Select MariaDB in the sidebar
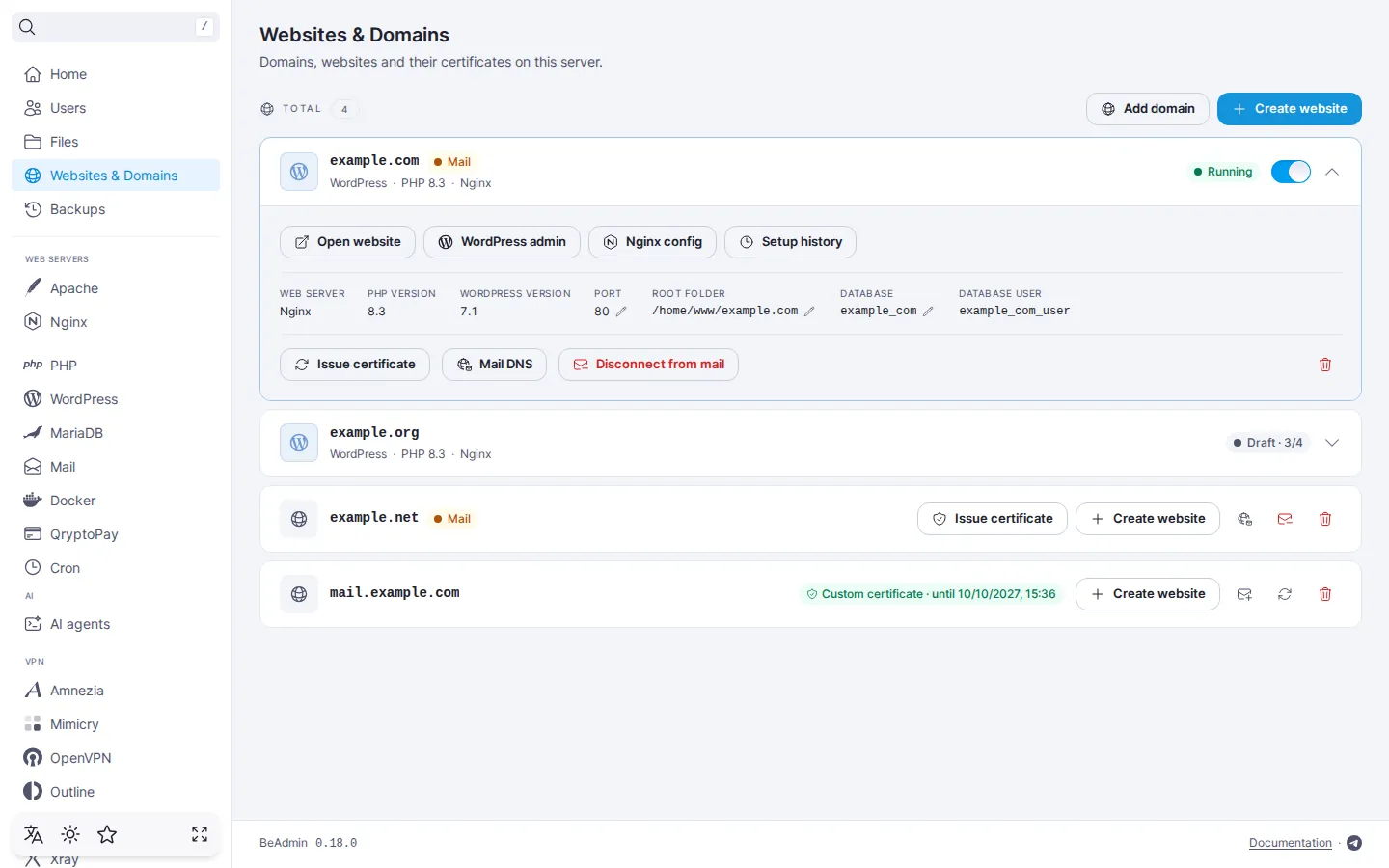 tap(116, 433)
